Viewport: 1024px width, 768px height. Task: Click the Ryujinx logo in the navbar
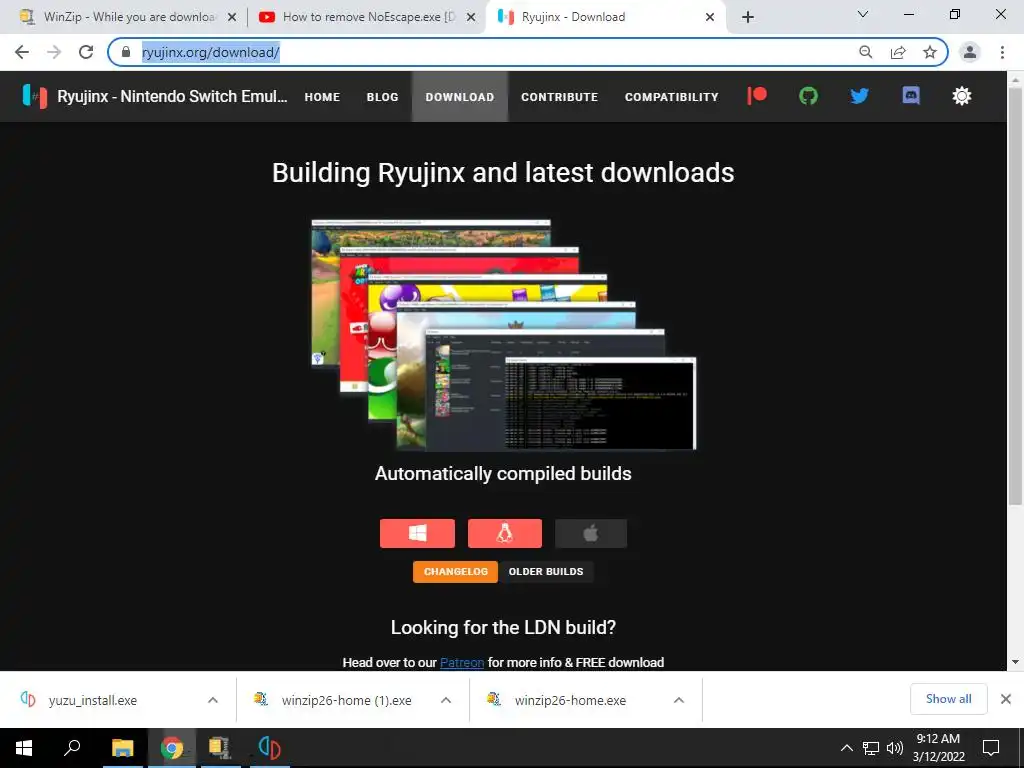pos(35,96)
